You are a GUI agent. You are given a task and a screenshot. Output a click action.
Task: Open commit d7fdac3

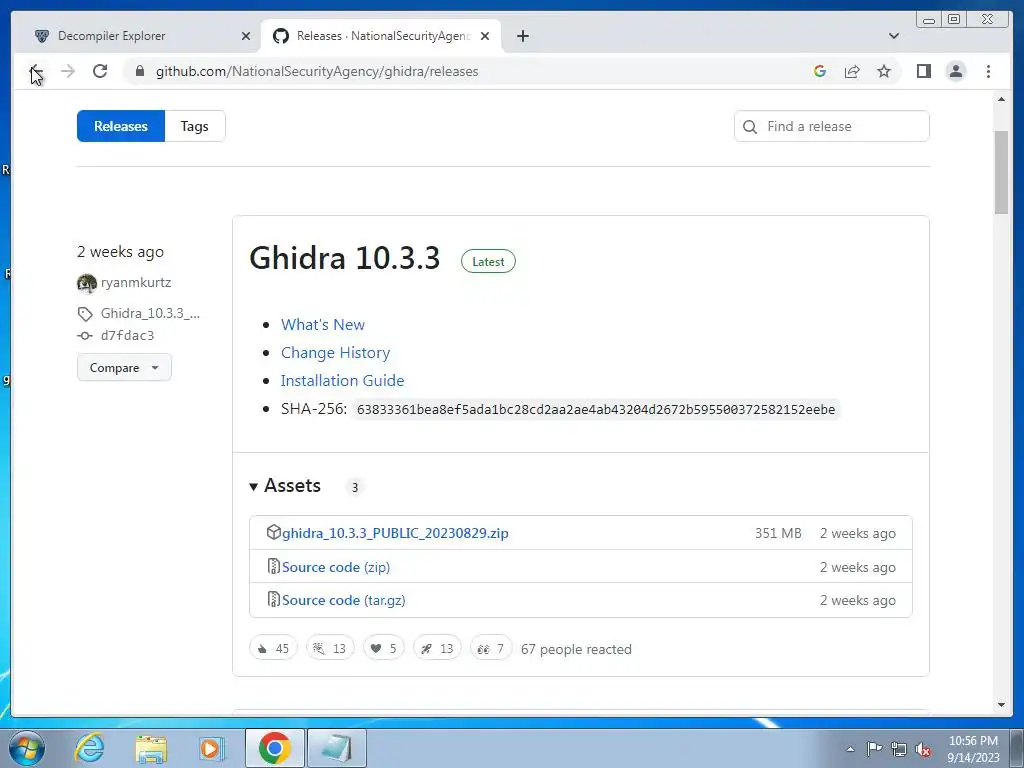point(127,336)
